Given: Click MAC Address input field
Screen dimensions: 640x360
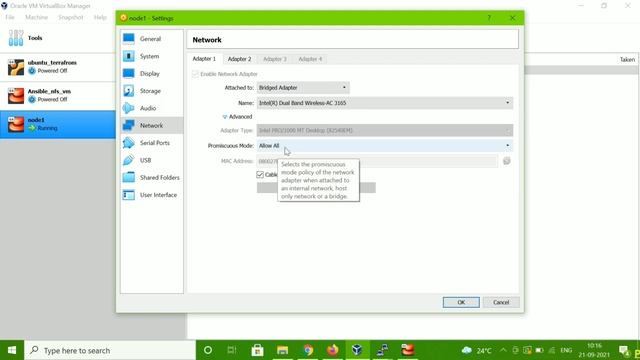Looking at the screenshot, I should pyautogui.click(x=377, y=161).
